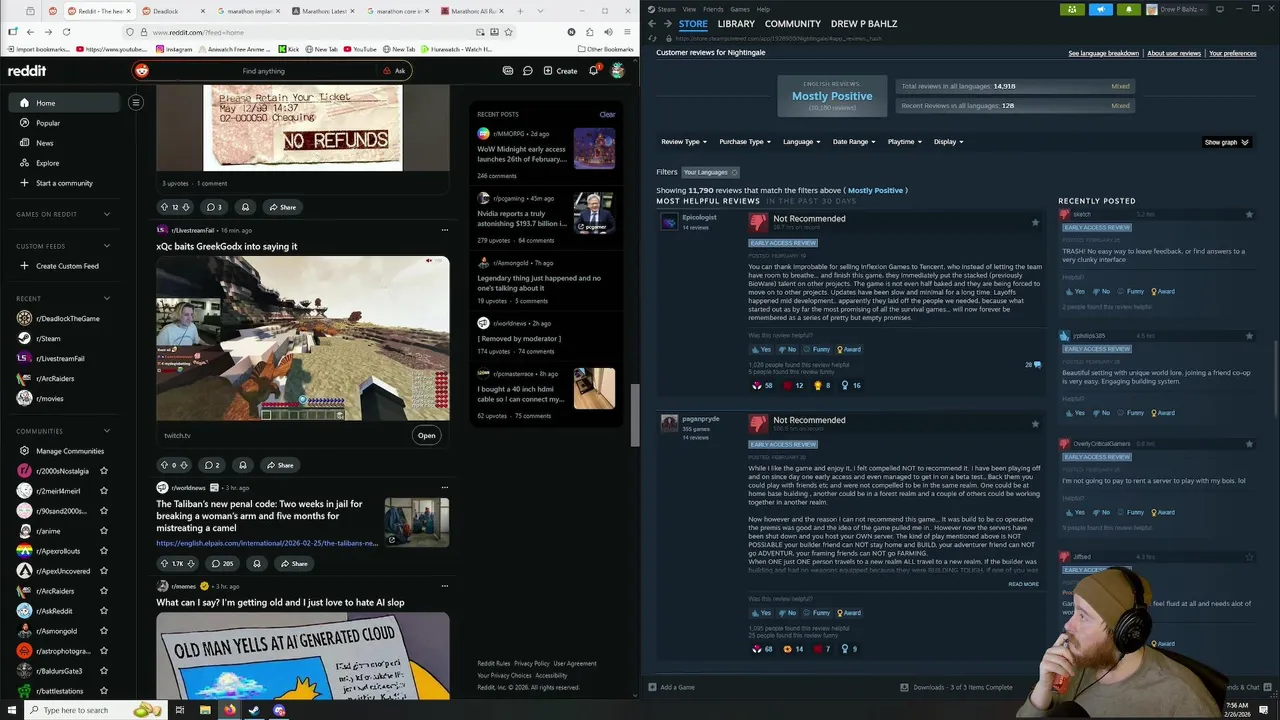Click Steam friends green icon
Image resolution: width=1280 pixels, height=720 pixels.
tap(1072, 9)
